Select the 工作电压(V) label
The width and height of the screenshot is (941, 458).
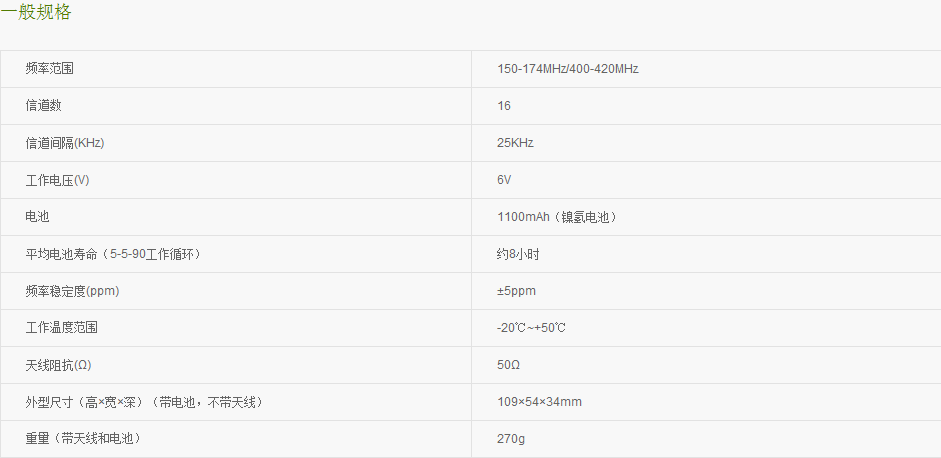coord(57,180)
